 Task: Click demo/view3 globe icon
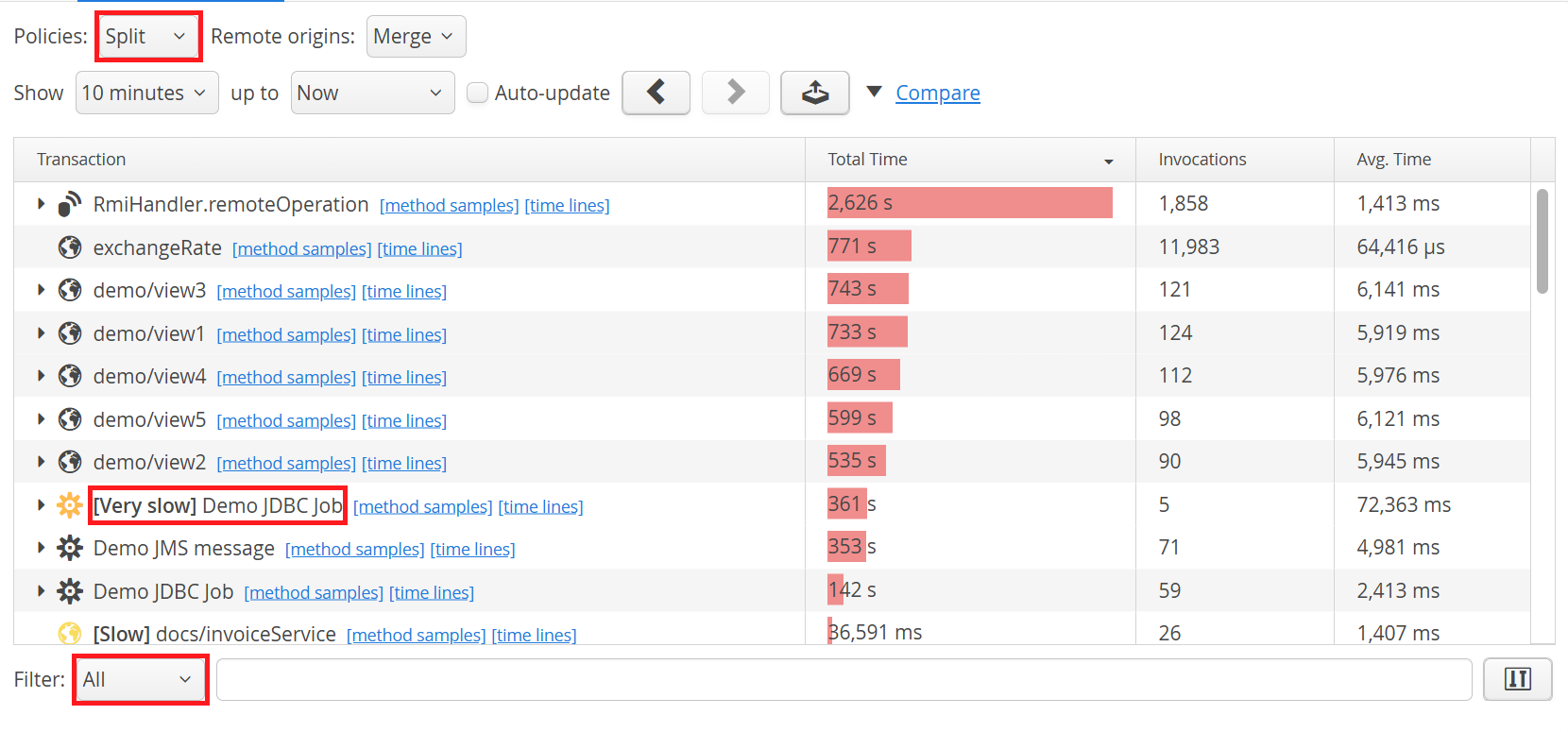click(x=70, y=290)
